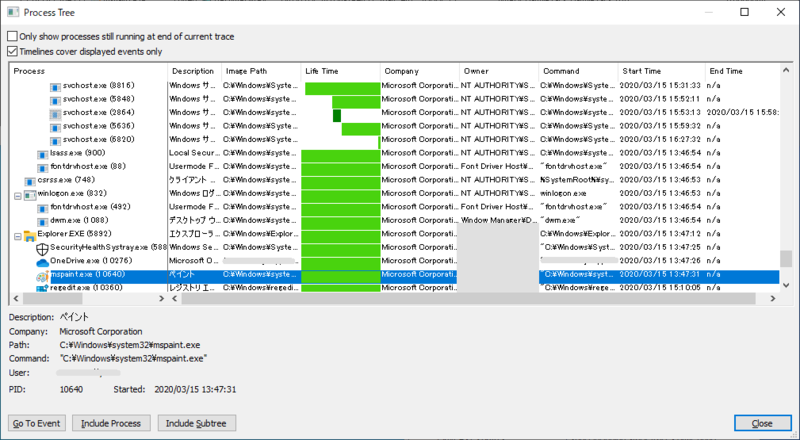The height and width of the screenshot is (440, 800).
Task: Click the fontdrvhost.exe (492) process icon
Action: coord(43,208)
